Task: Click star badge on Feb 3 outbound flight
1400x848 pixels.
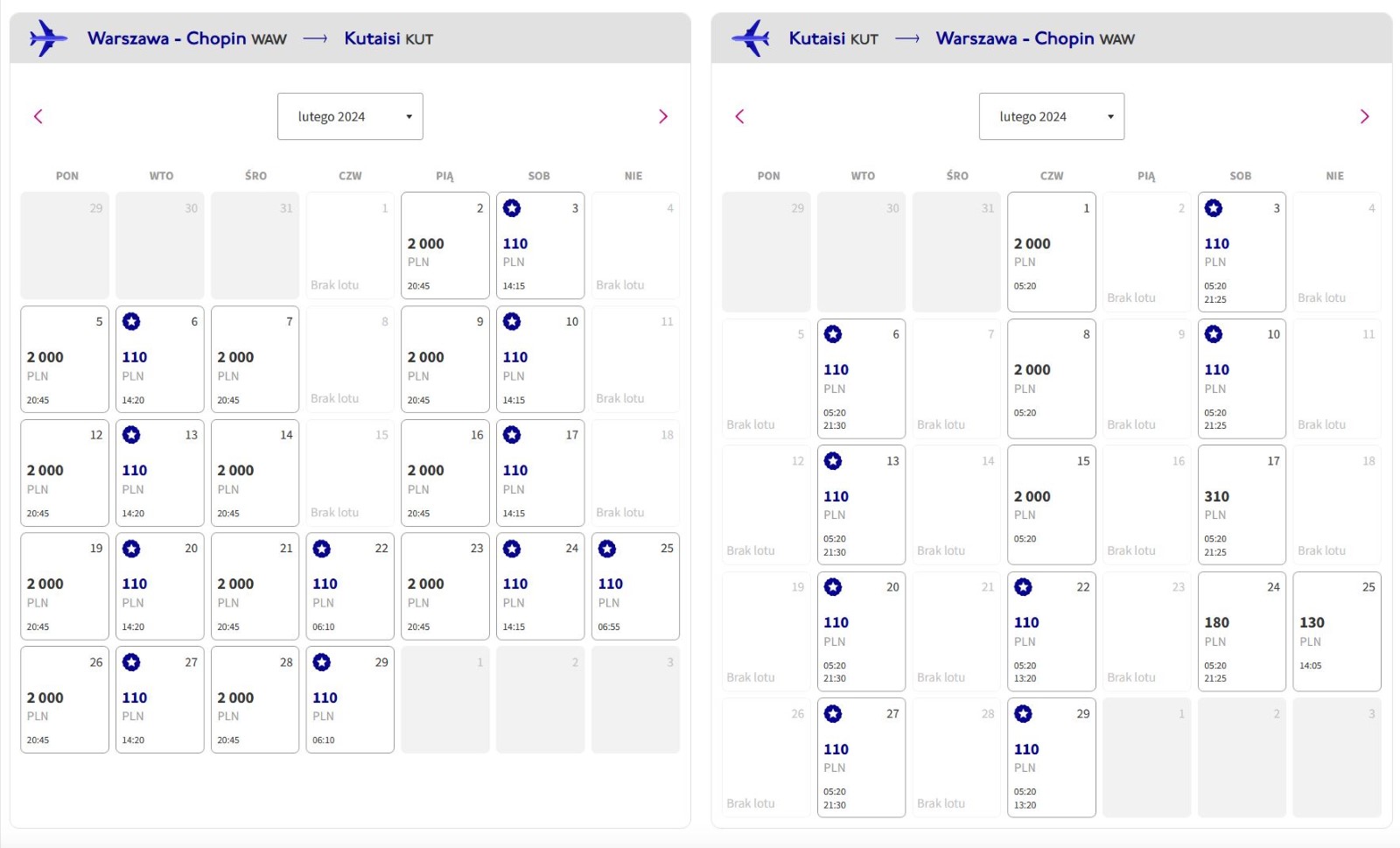Action: point(512,208)
